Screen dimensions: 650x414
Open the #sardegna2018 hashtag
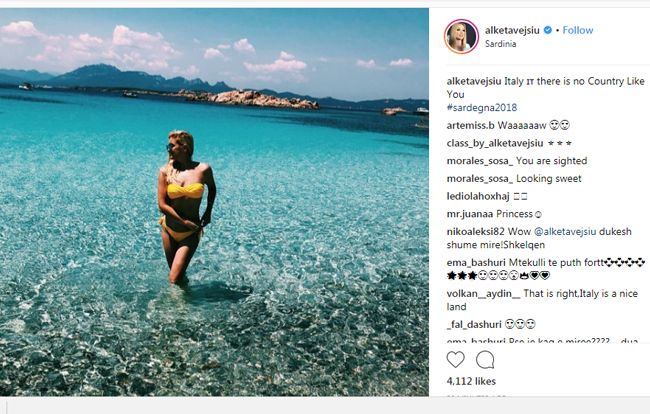click(x=482, y=108)
